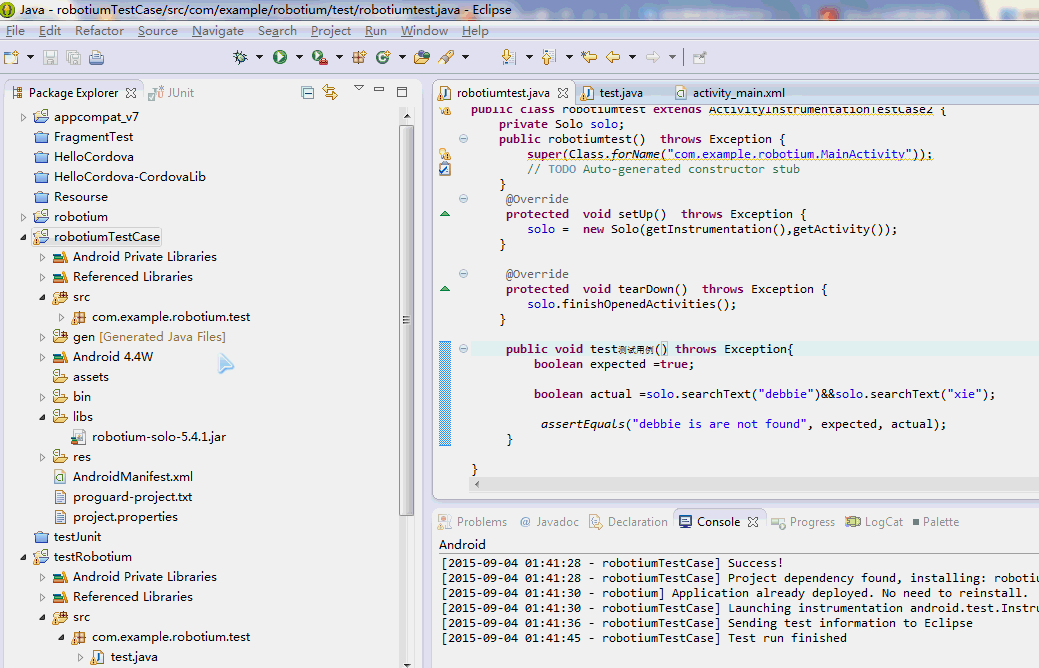Open the LogCat view tab
Viewport: 1039px width, 668px height.
coord(874,522)
